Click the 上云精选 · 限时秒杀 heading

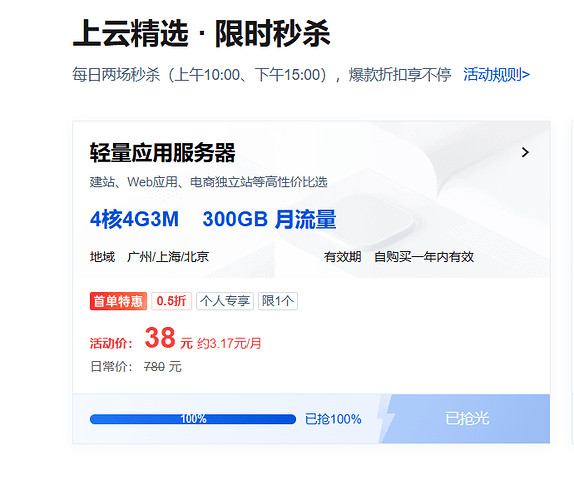(x=202, y=33)
